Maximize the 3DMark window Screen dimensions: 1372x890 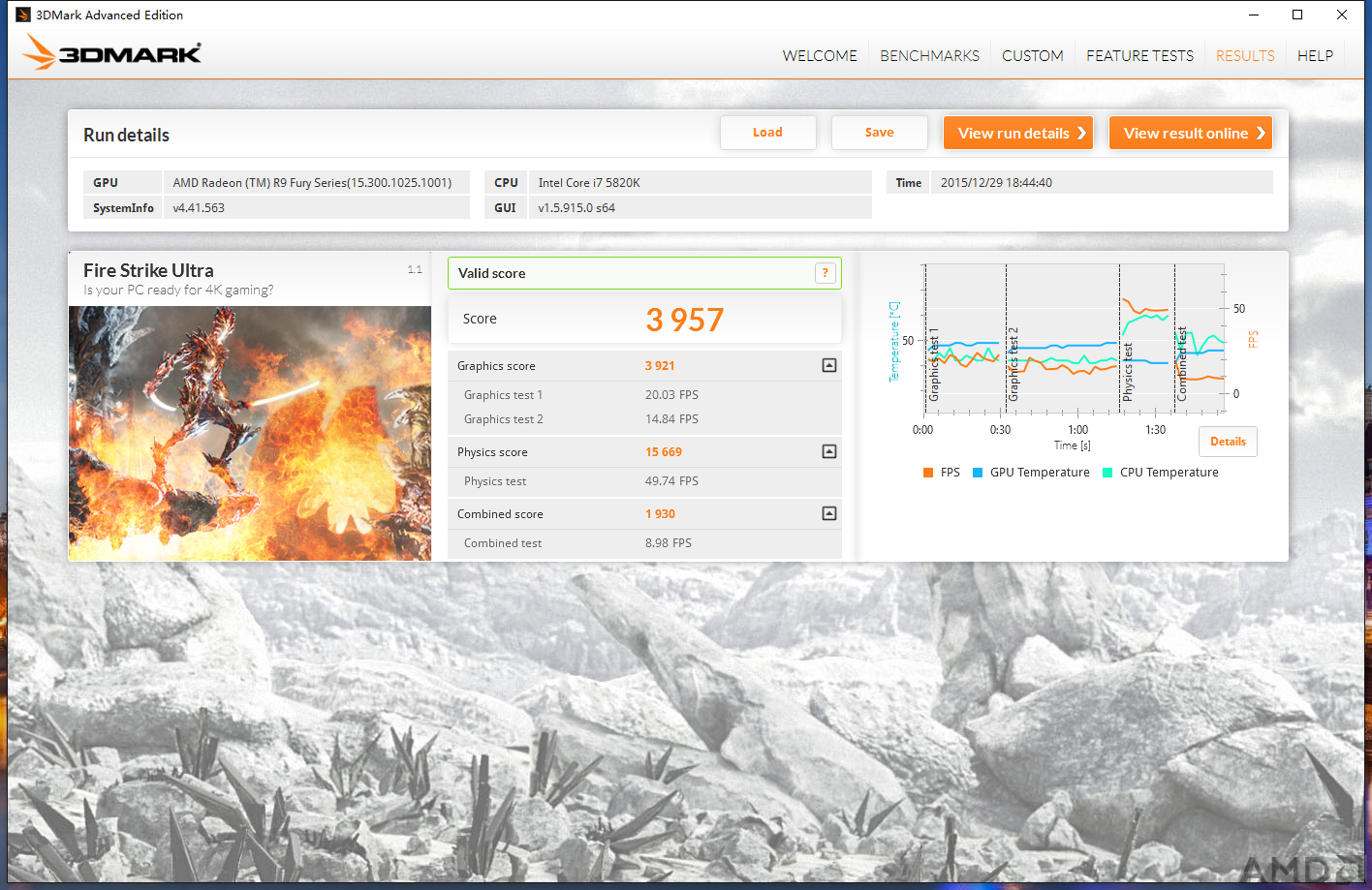pos(1297,15)
